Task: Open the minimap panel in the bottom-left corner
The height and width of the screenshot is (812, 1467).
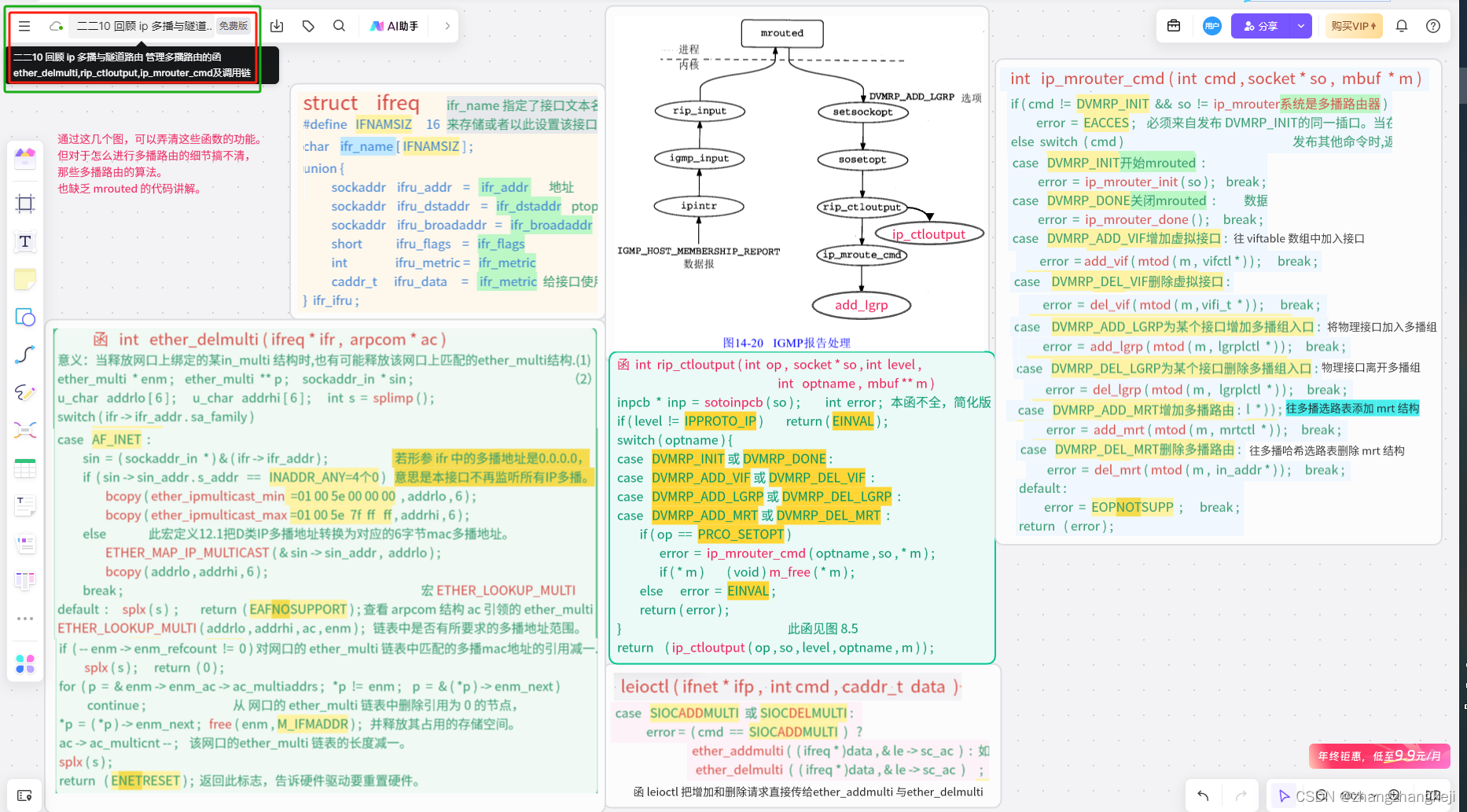Action: click(x=24, y=795)
